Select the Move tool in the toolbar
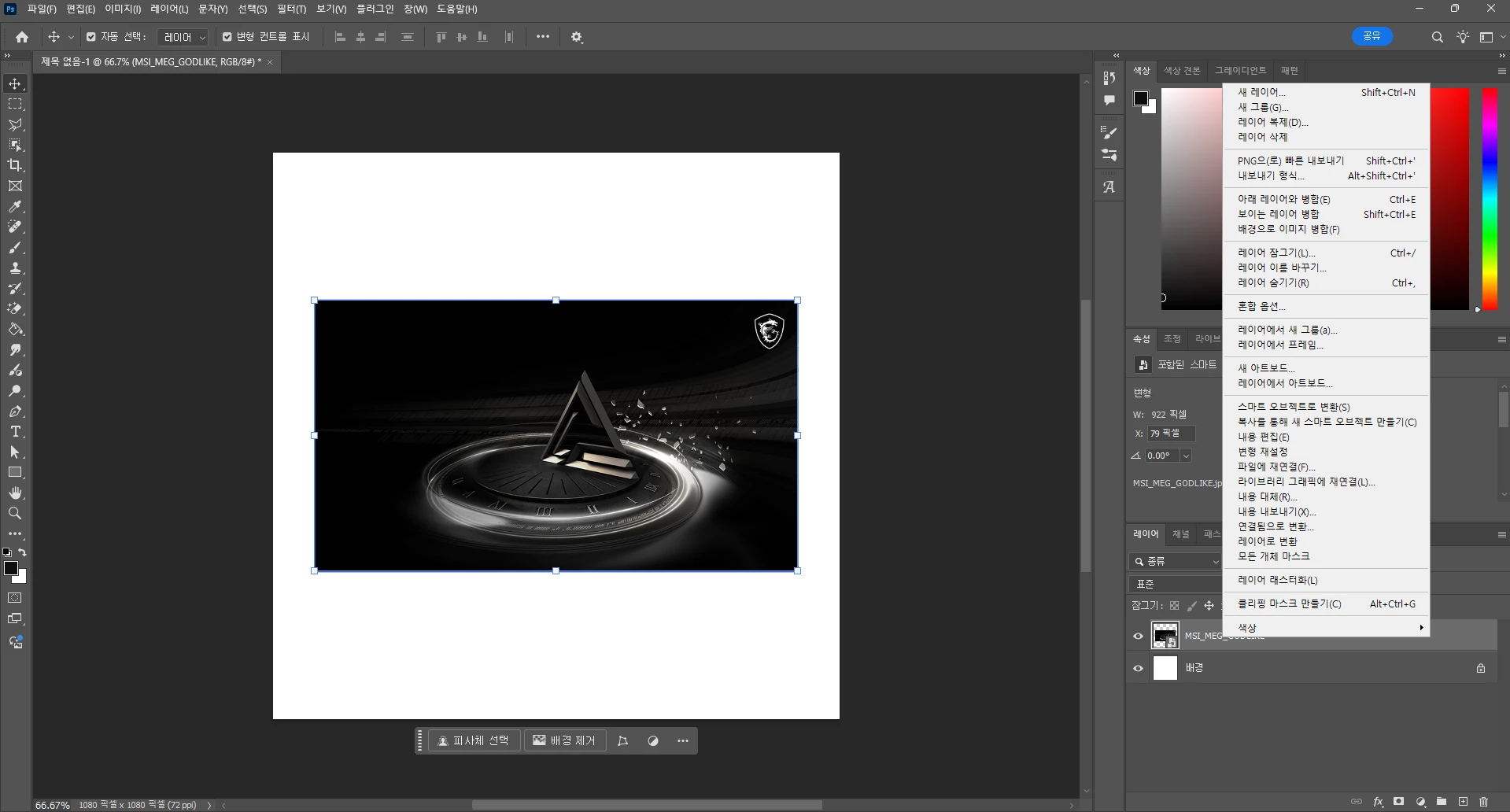The height and width of the screenshot is (812, 1510). click(15, 83)
